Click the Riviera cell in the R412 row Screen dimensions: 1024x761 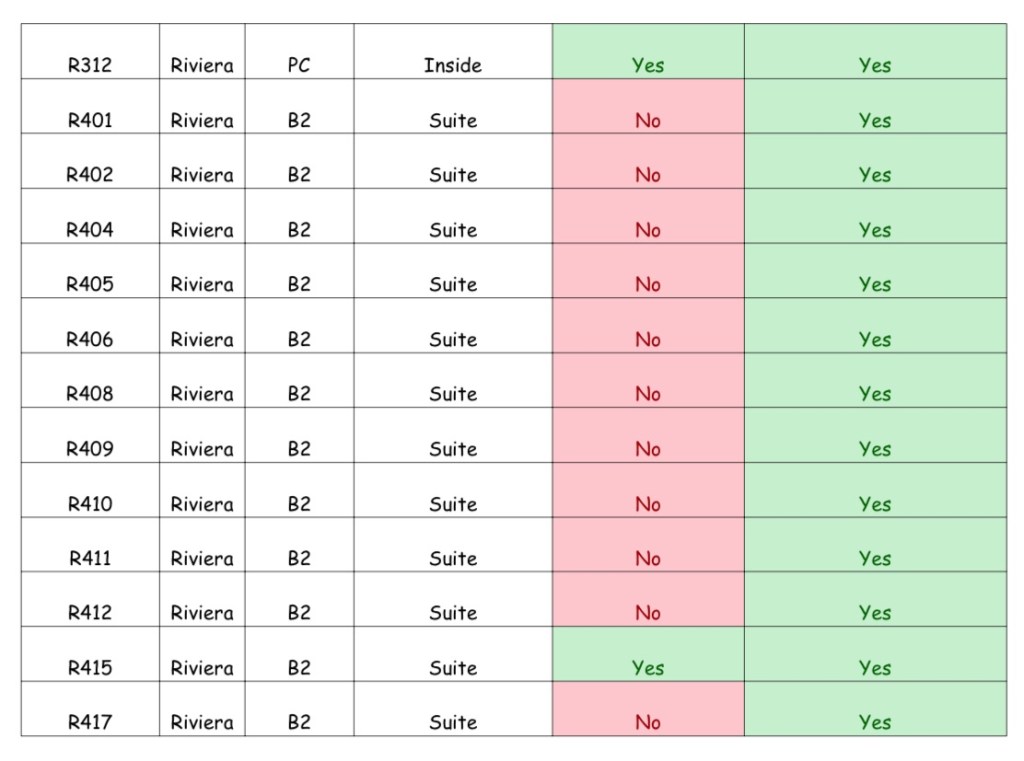point(202,613)
